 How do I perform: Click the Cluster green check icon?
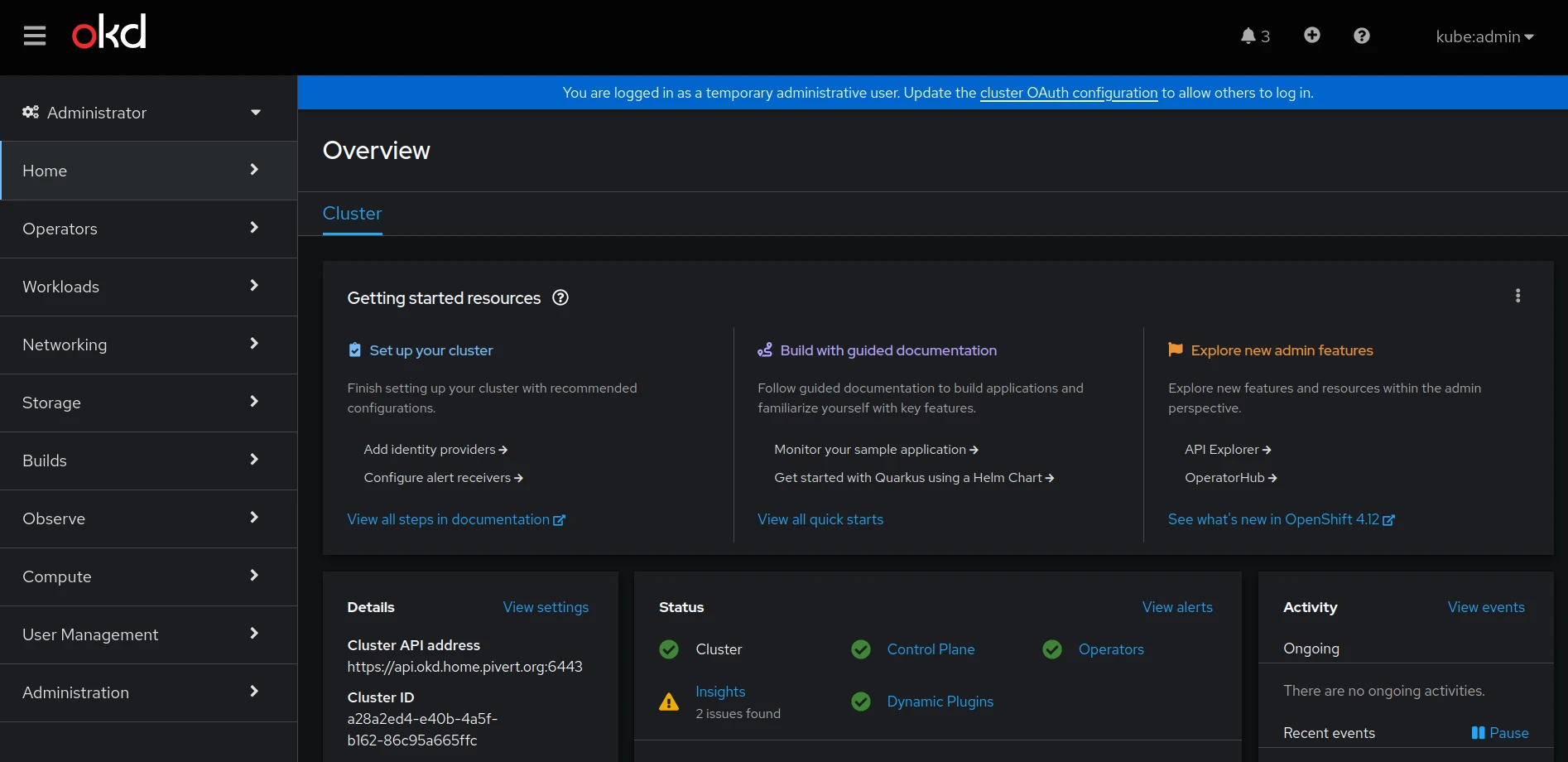pyautogui.click(x=669, y=649)
